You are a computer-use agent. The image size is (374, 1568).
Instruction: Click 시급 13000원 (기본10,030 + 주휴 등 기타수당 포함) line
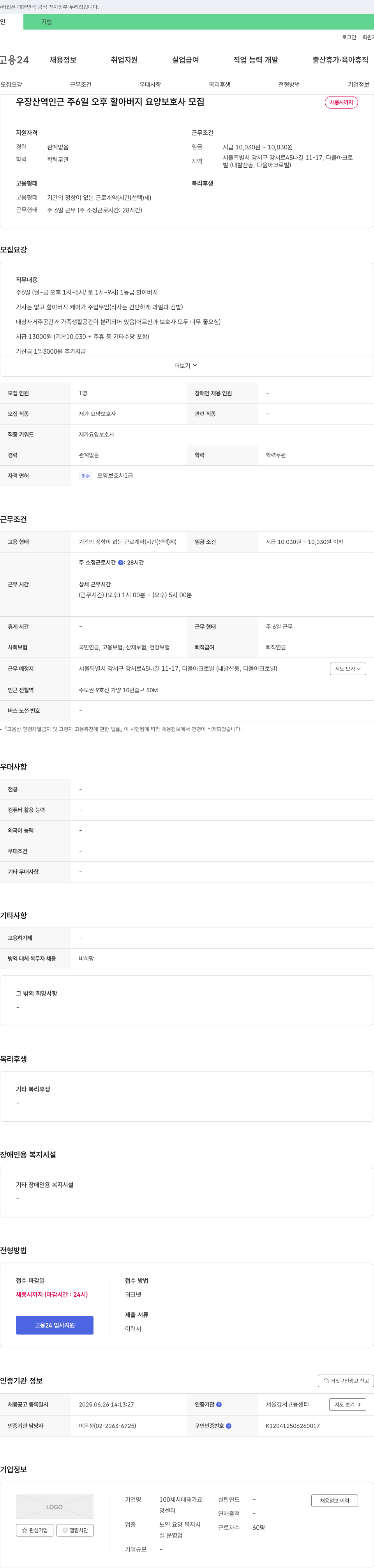coord(82,337)
